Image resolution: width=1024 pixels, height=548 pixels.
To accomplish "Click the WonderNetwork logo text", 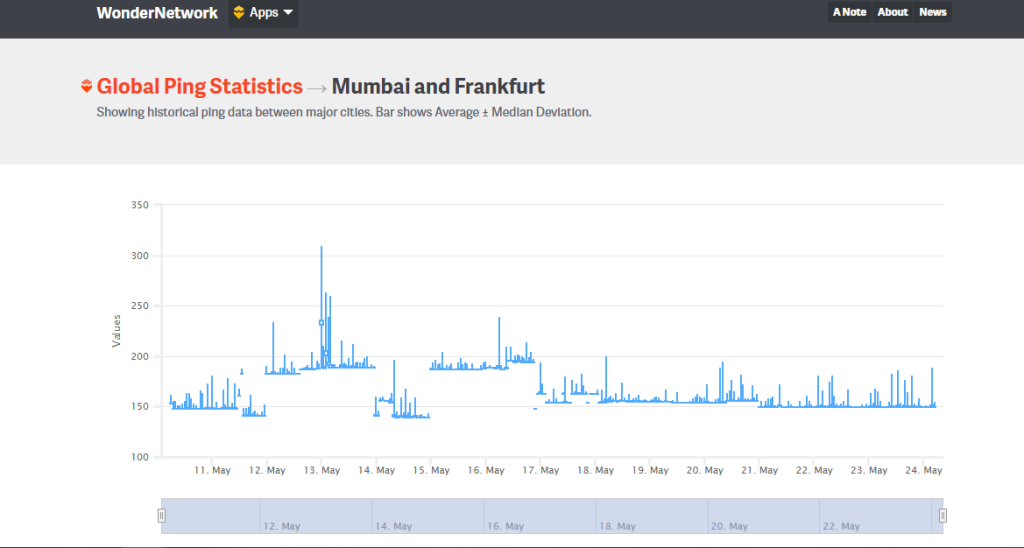I will [157, 13].
